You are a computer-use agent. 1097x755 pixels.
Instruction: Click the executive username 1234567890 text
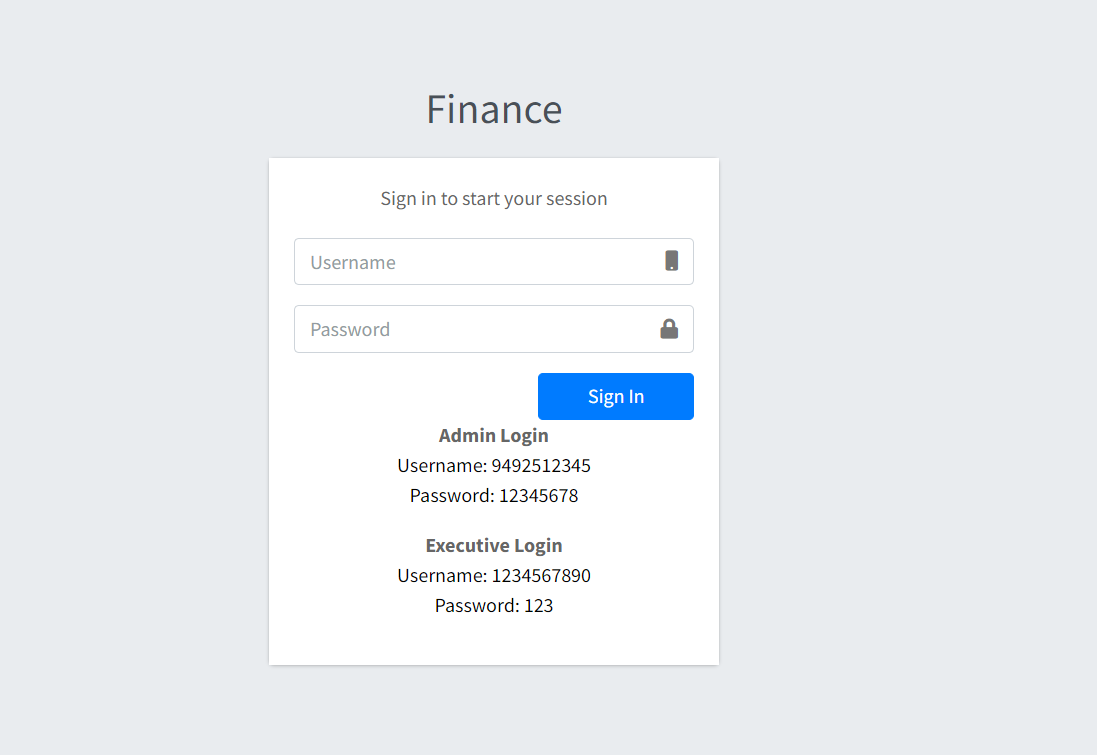pyautogui.click(x=493, y=575)
